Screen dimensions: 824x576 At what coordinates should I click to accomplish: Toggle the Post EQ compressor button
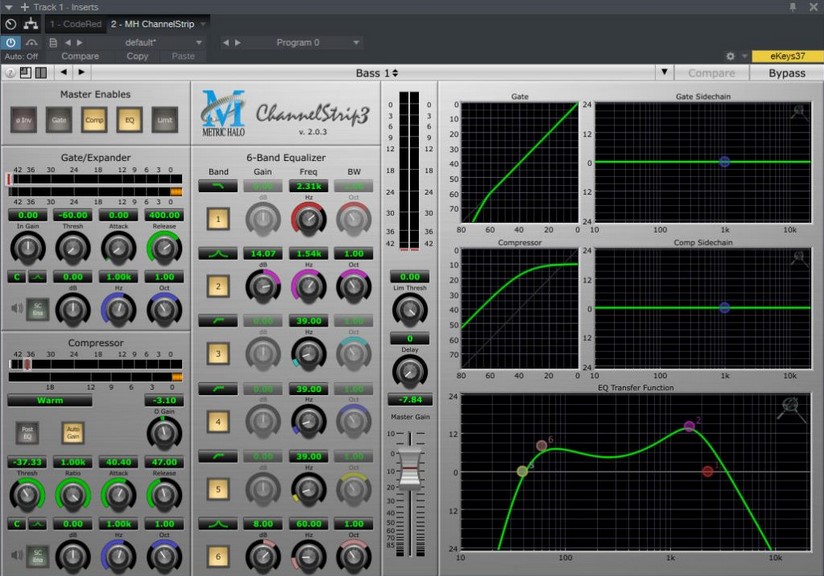[x=27, y=433]
